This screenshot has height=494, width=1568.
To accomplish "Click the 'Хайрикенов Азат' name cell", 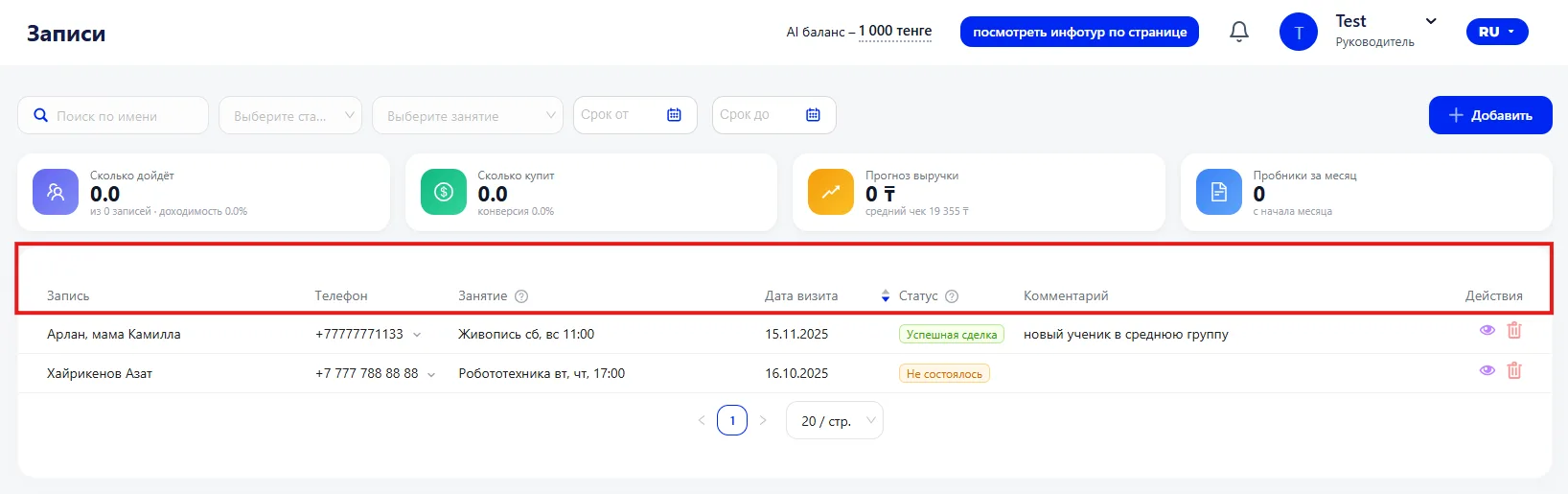I will pos(100,373).
